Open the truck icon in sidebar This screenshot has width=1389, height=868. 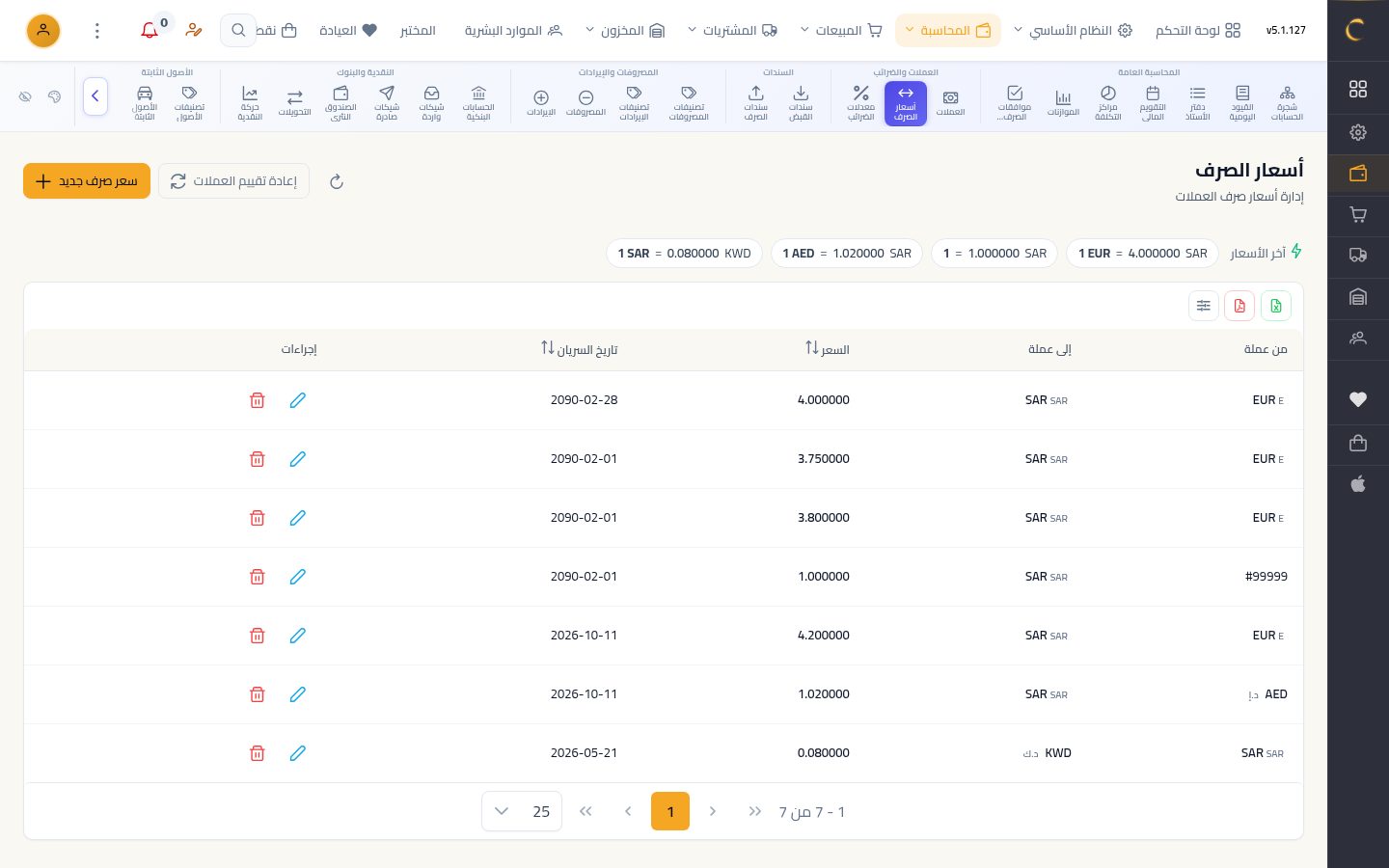point(1358,256)
